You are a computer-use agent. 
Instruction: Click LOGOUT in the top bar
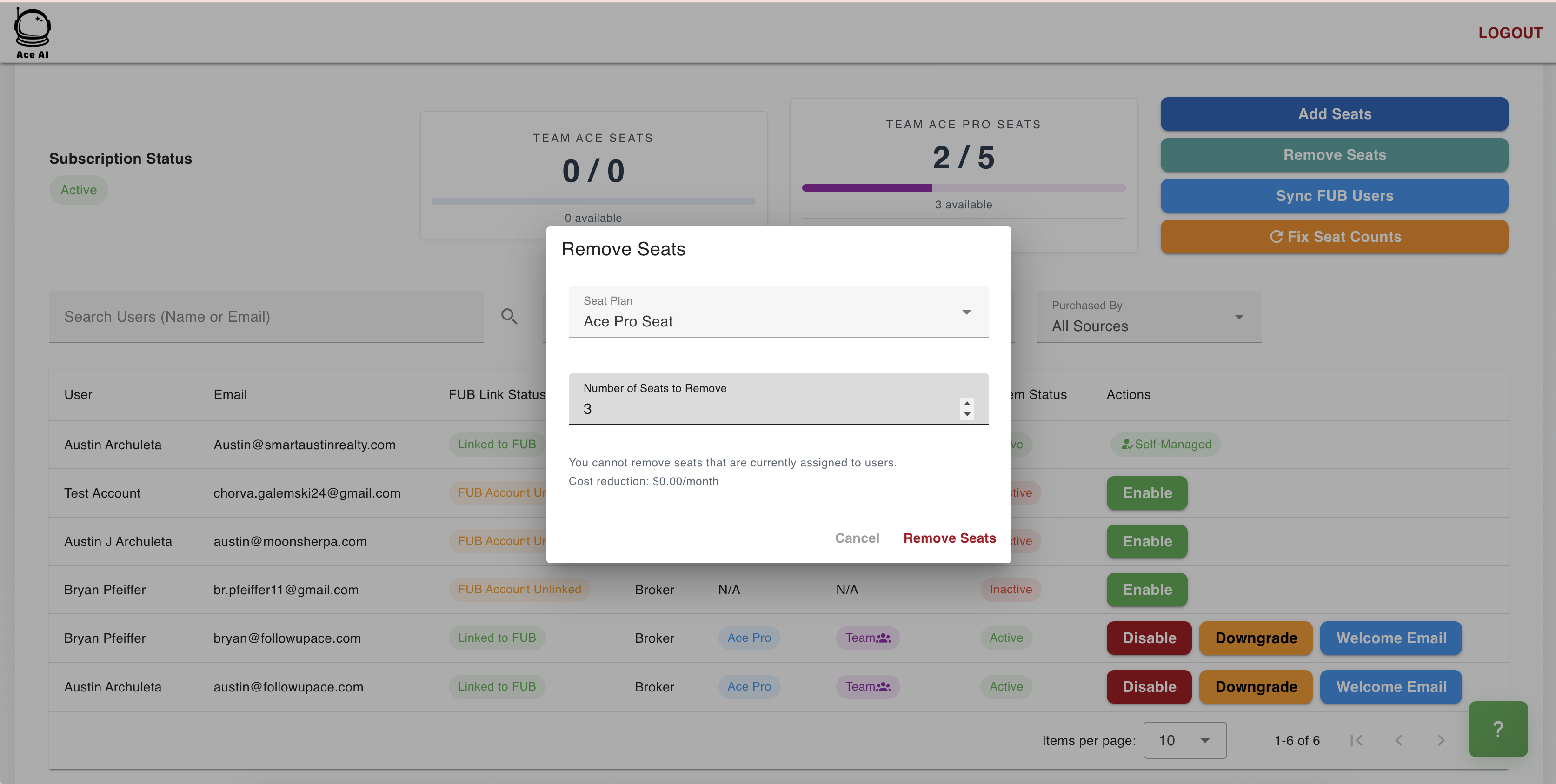pos(1509,33)
